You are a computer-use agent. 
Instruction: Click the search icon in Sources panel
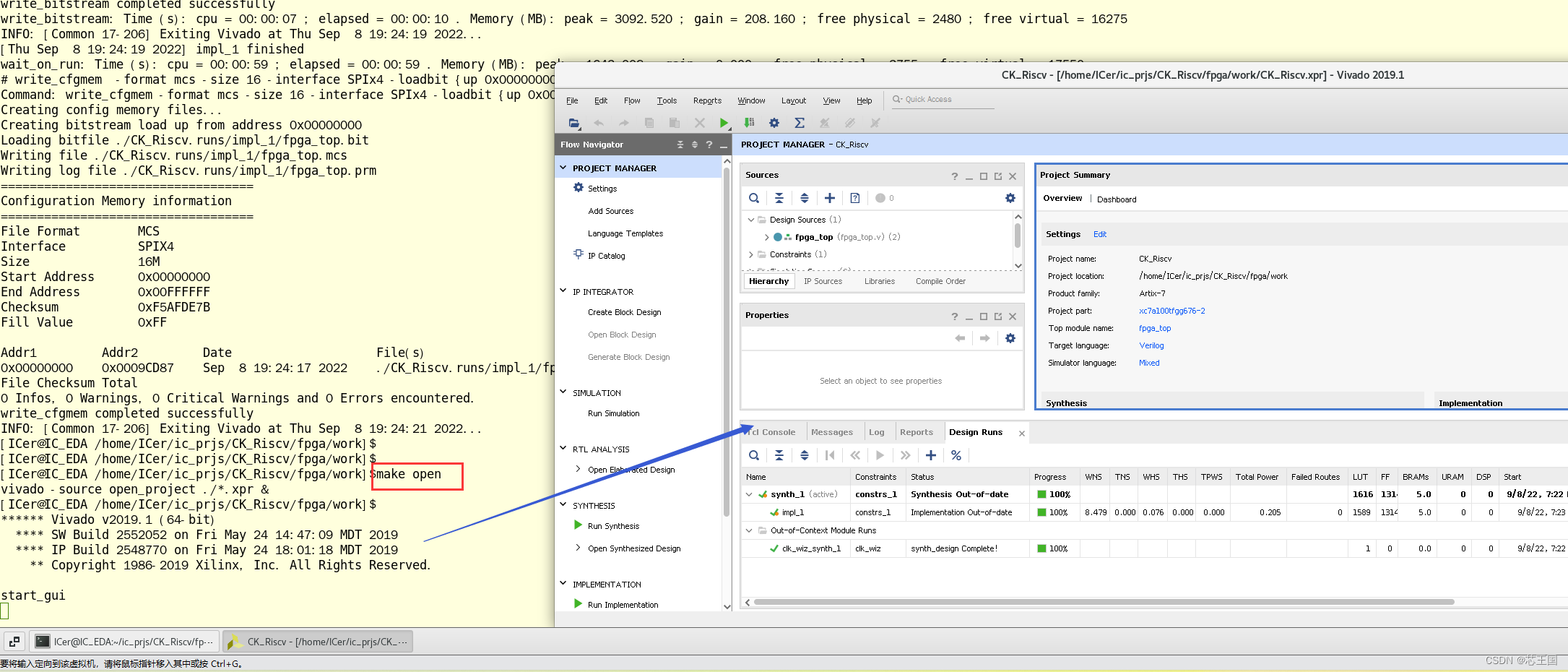click(754, 198)
